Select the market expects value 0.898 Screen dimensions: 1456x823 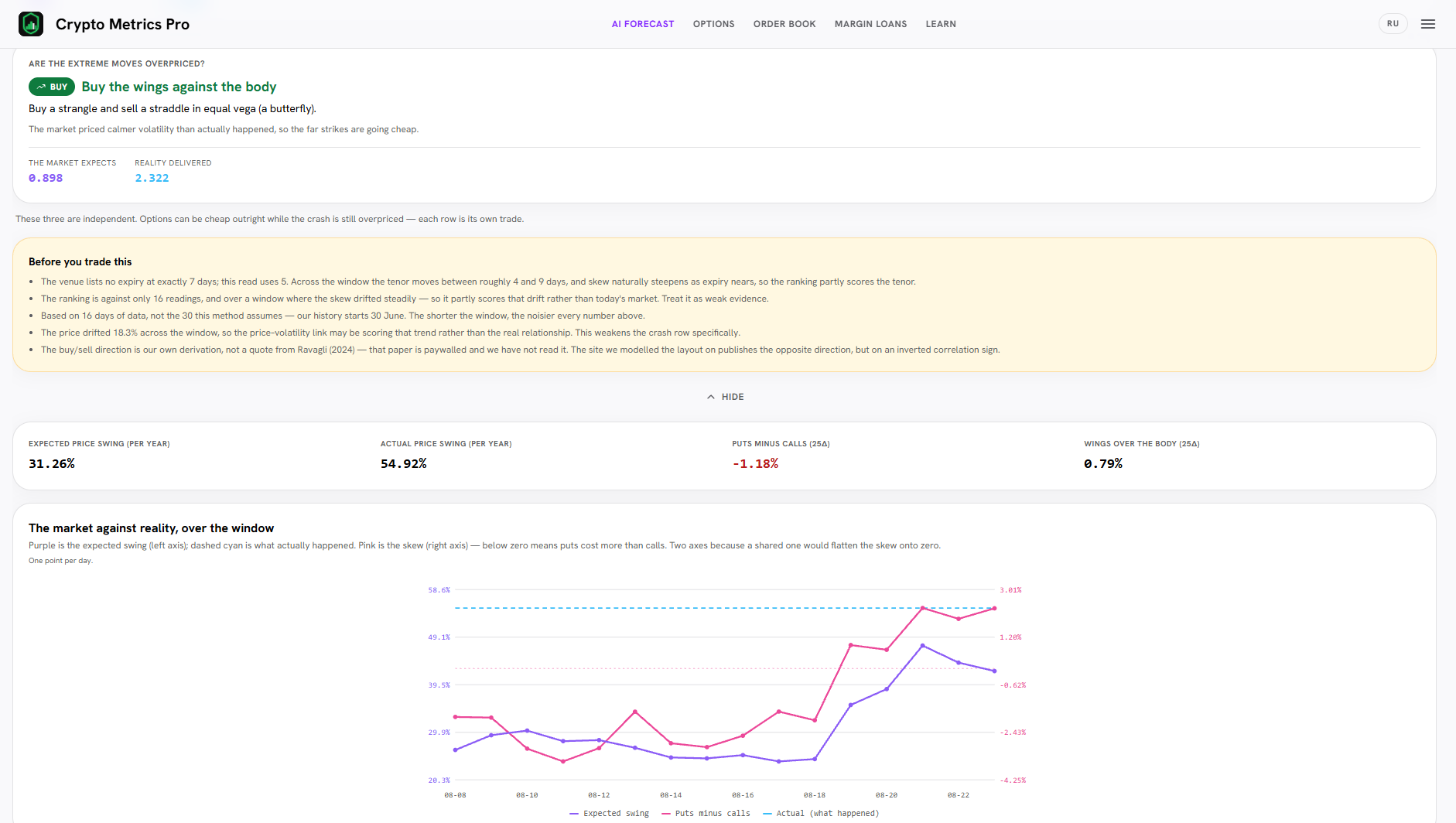[x=46, y=178]
